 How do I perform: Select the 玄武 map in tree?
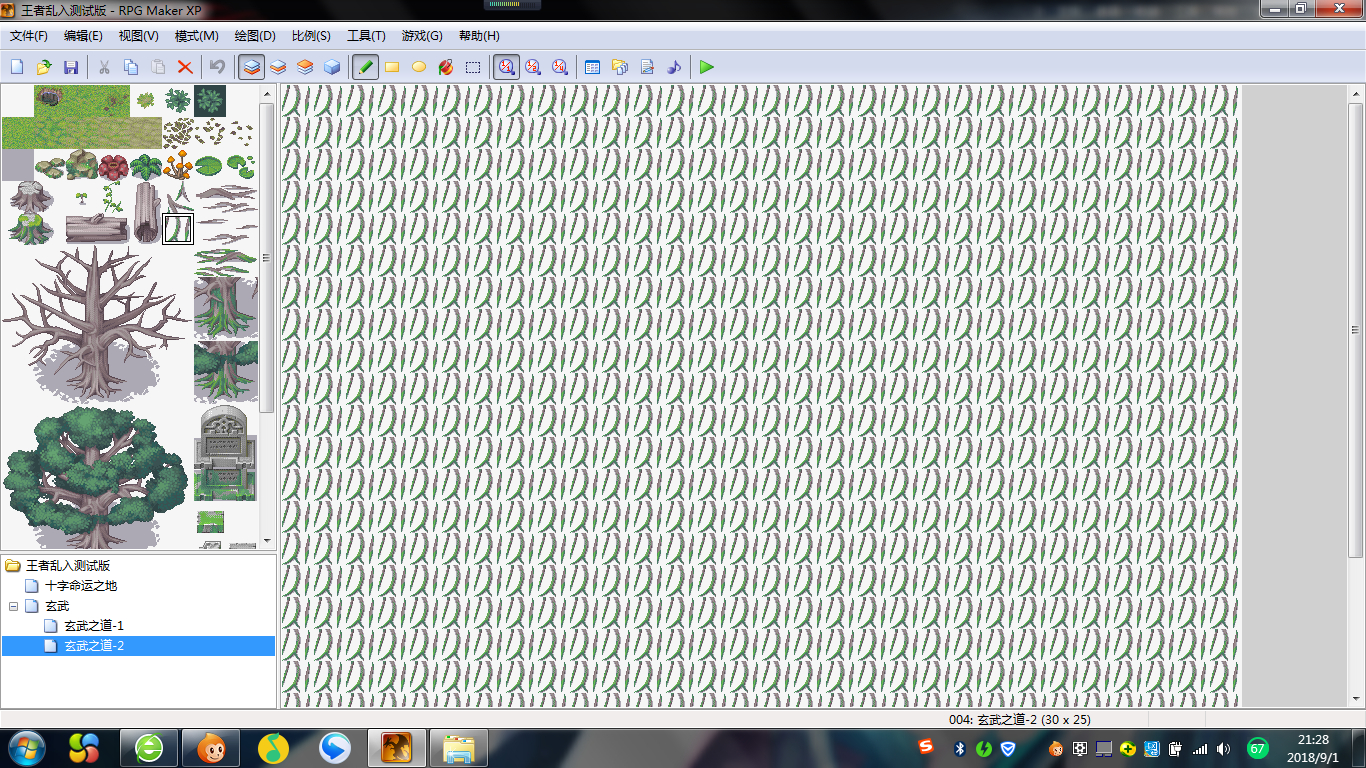click(57, 606)
